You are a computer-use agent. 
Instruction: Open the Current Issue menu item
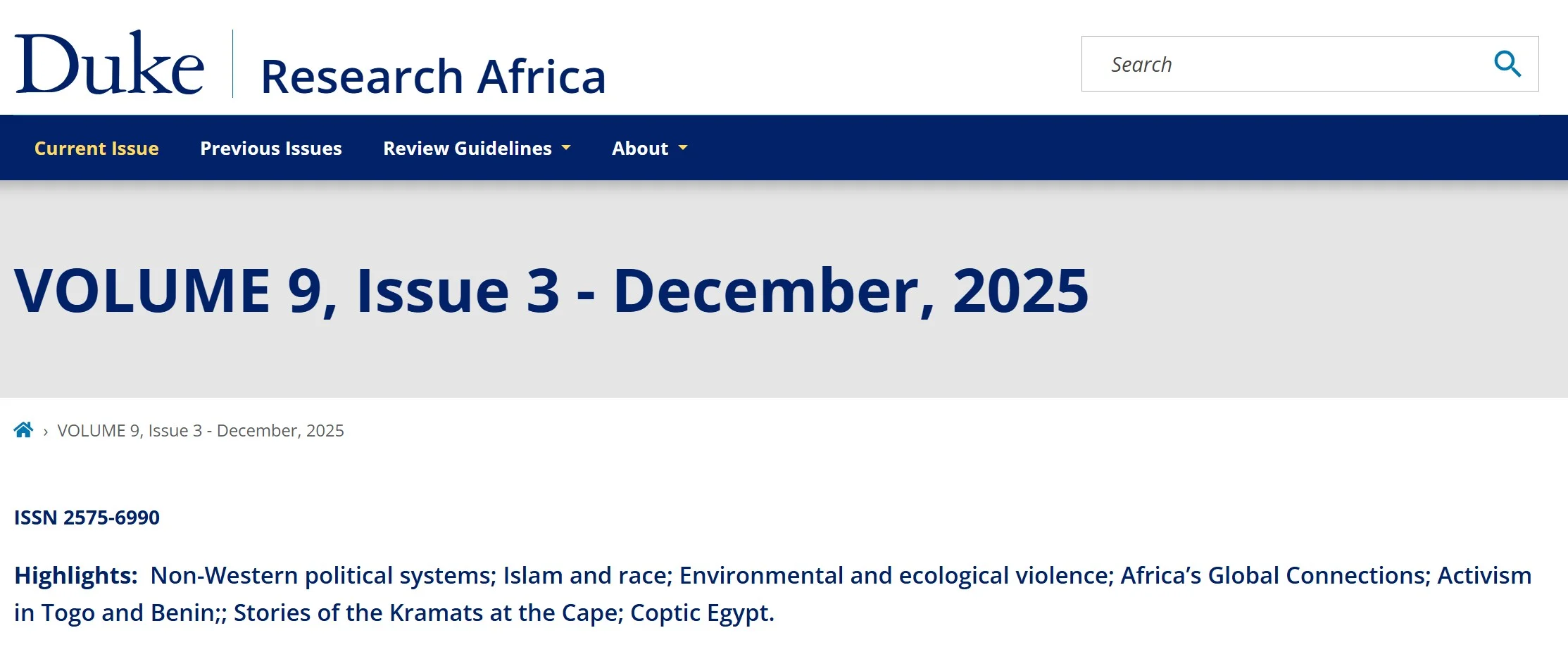(x=96, y=148)
